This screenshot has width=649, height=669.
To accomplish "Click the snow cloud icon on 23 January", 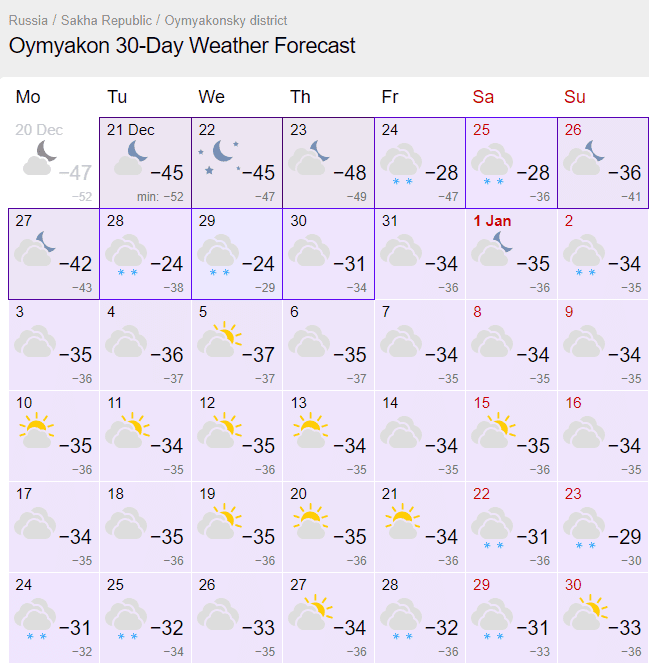I will tap(584, 528).
